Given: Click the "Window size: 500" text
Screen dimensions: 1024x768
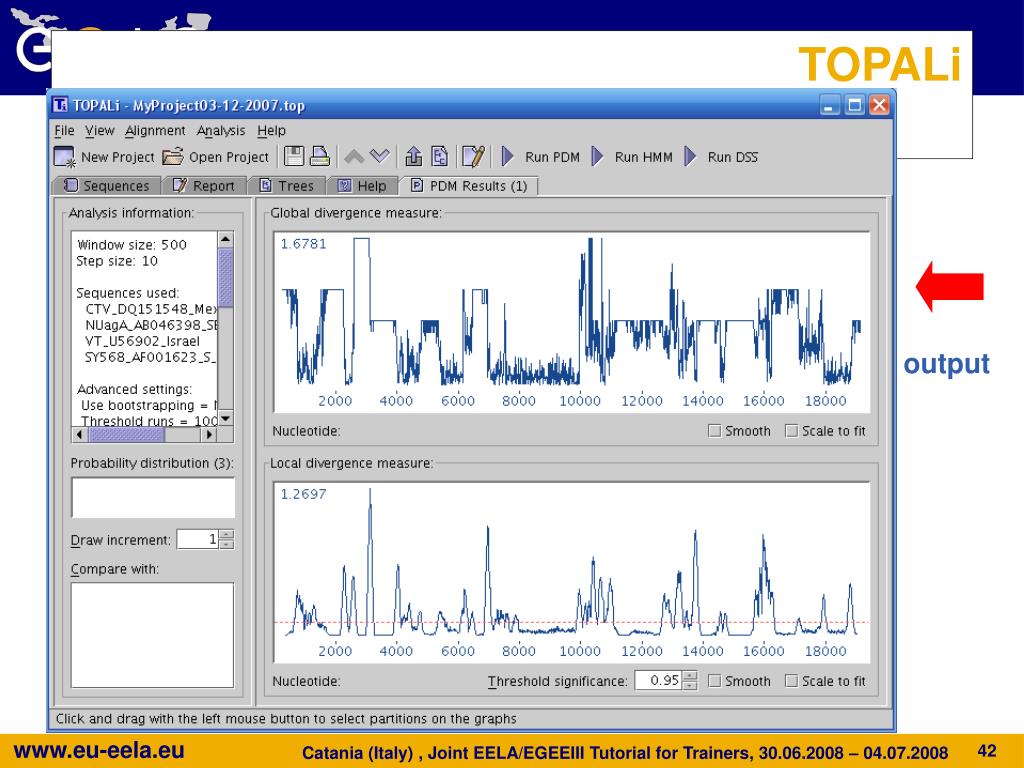Looking at the screenshot, I should point(131,245).
